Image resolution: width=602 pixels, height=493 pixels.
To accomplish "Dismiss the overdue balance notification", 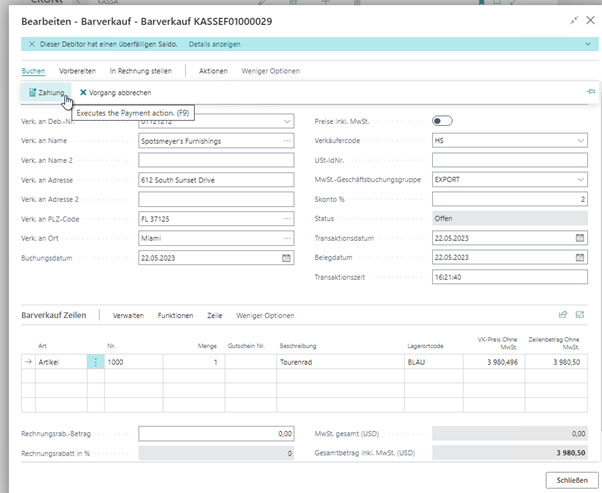I will click(x=31, y=45).
